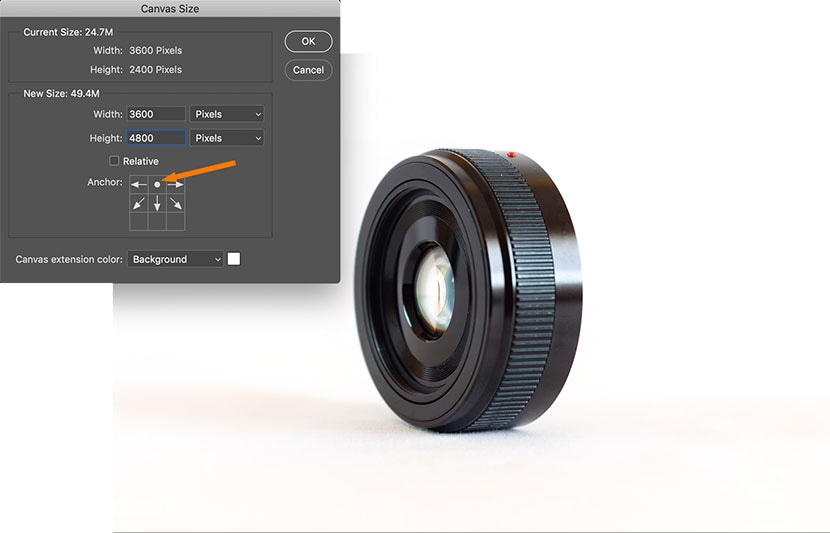Choose the anchor cell with down-right diagonal arrow
This screenshot has width=830, height=533.
click(x=176, y=203)
